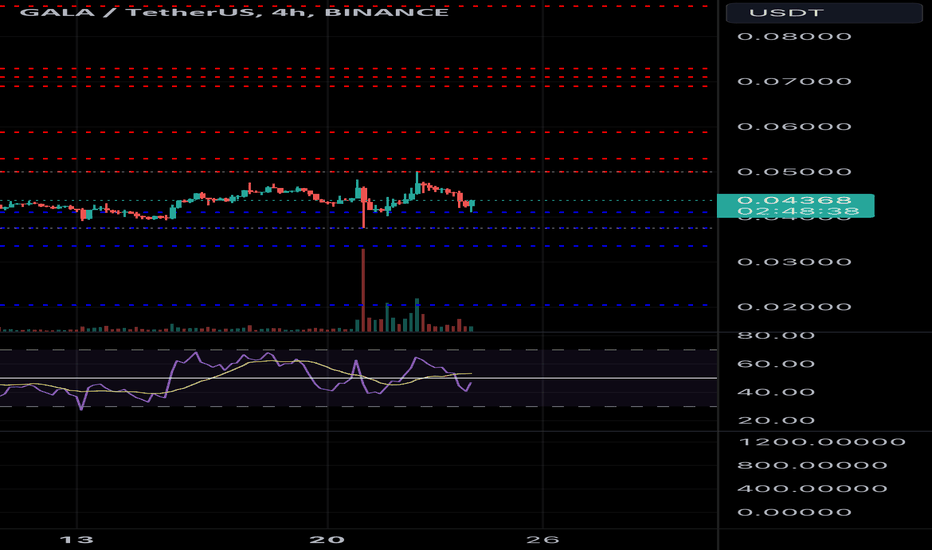Click the 0.07000 price axis label
932x550 pixels.
794,81
